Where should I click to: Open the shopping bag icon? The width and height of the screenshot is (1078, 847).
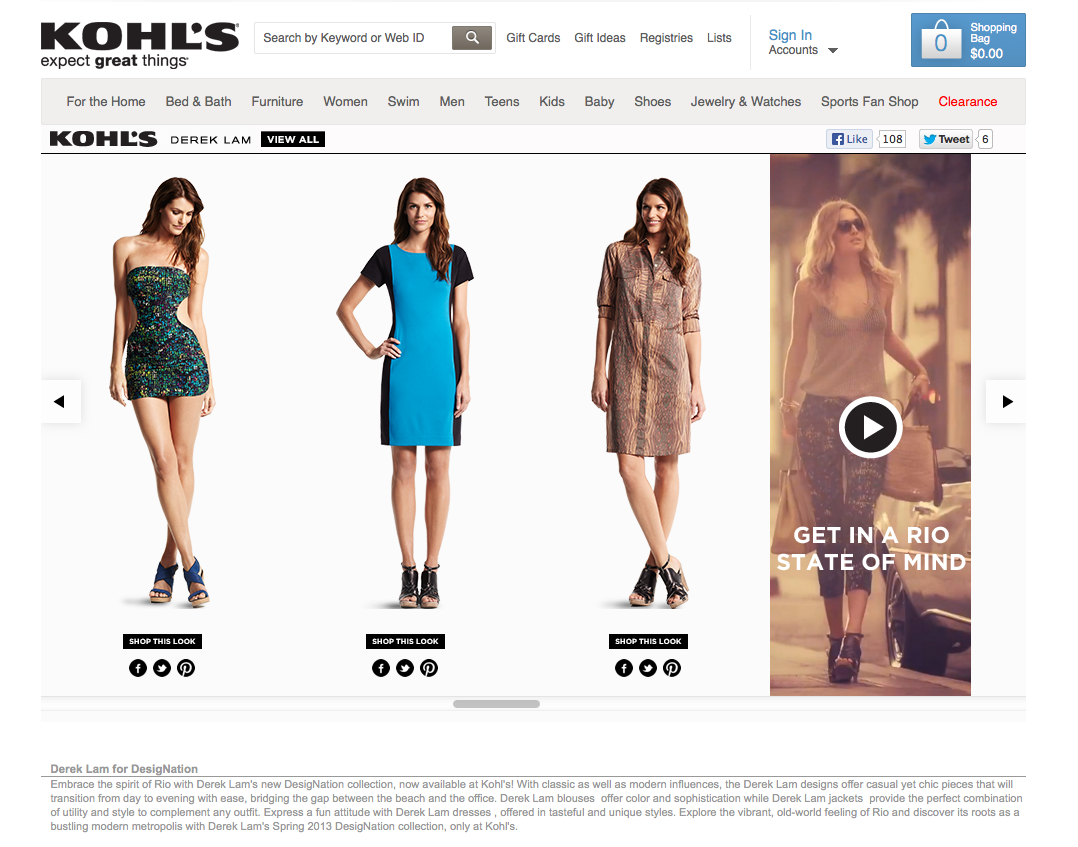(940, 41)
